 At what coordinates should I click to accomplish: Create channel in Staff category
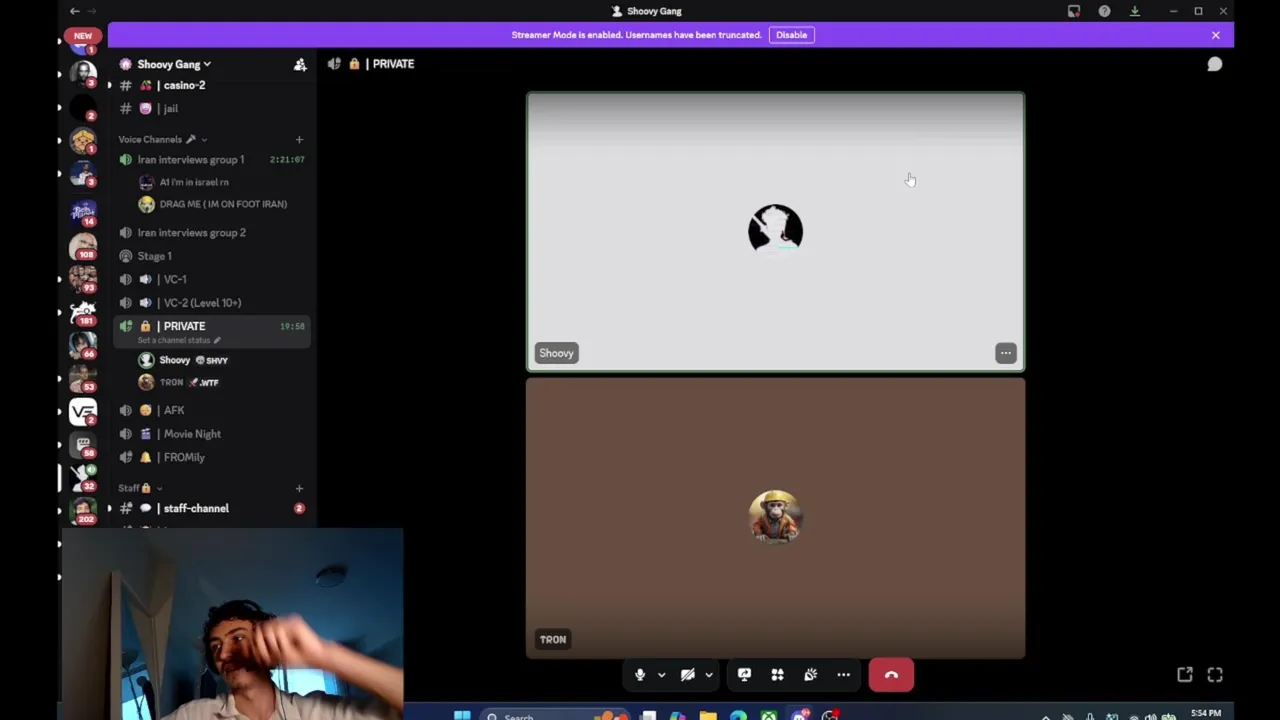pos(299,488)
